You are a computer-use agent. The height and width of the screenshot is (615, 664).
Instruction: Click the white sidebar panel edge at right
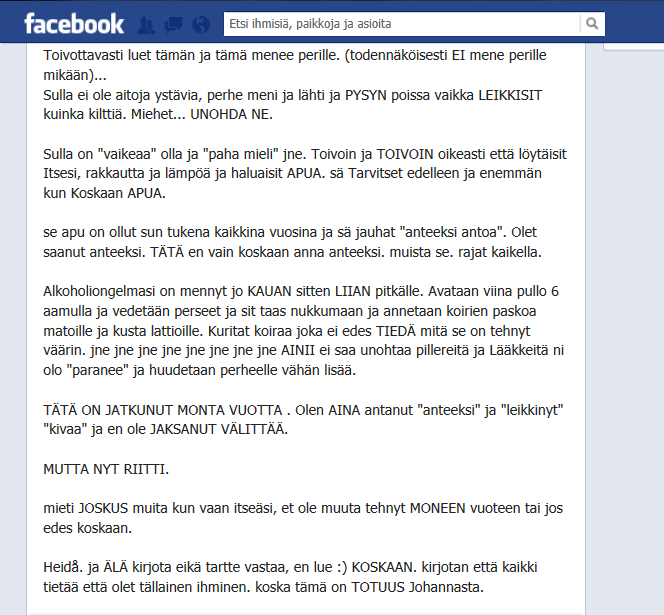634,47
